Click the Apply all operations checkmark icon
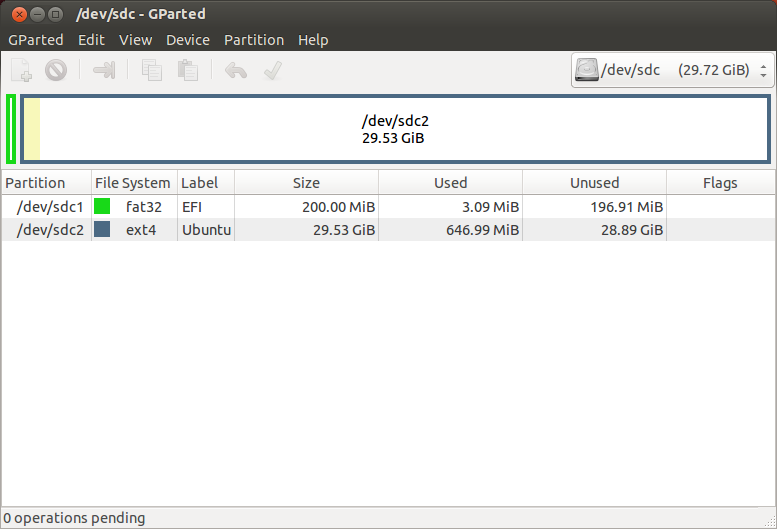 coord(273,70)
